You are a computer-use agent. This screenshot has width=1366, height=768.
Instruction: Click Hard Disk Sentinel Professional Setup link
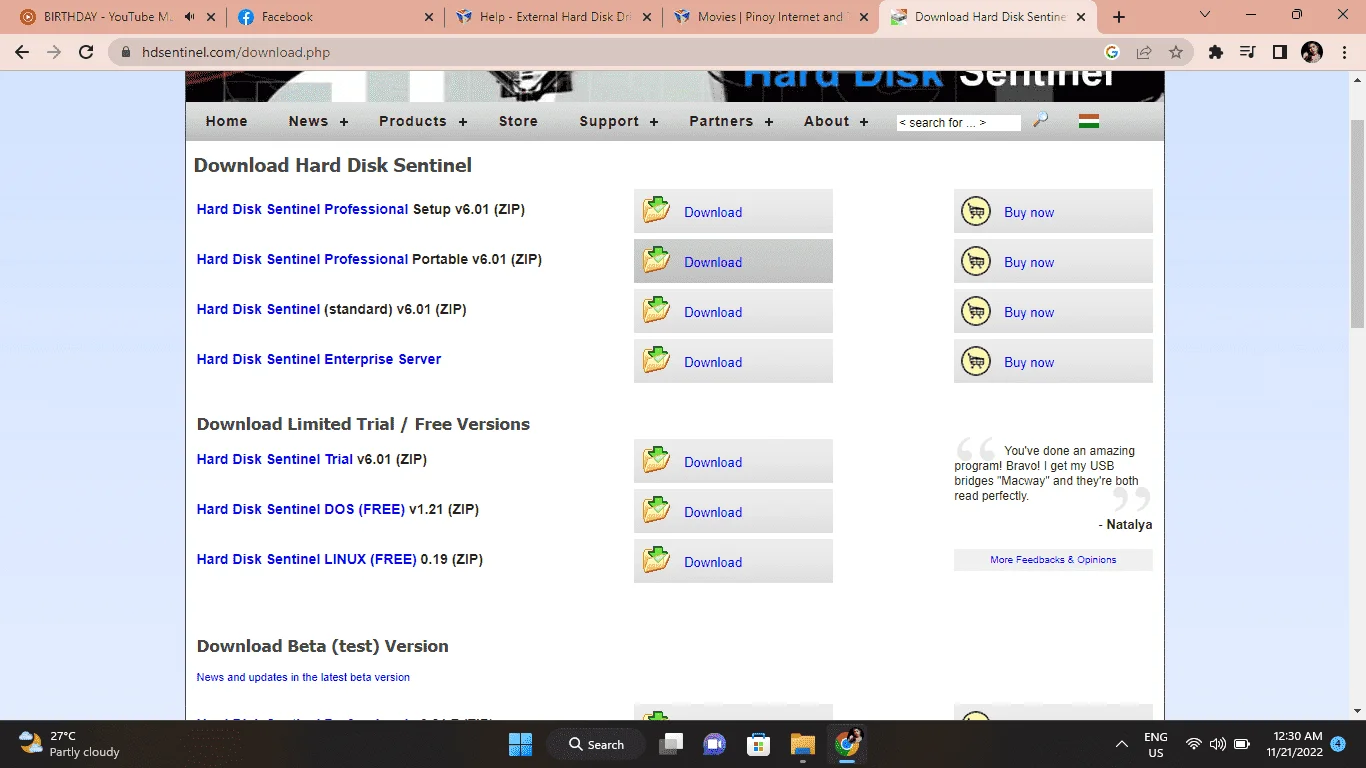303,209
